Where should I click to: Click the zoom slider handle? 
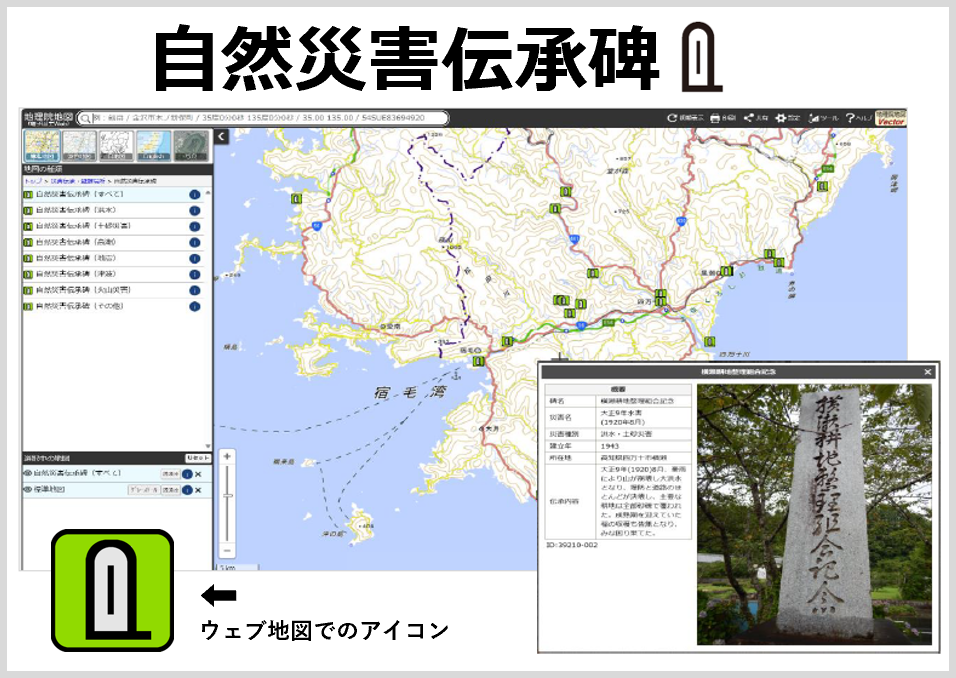click(x=227, y=496)
